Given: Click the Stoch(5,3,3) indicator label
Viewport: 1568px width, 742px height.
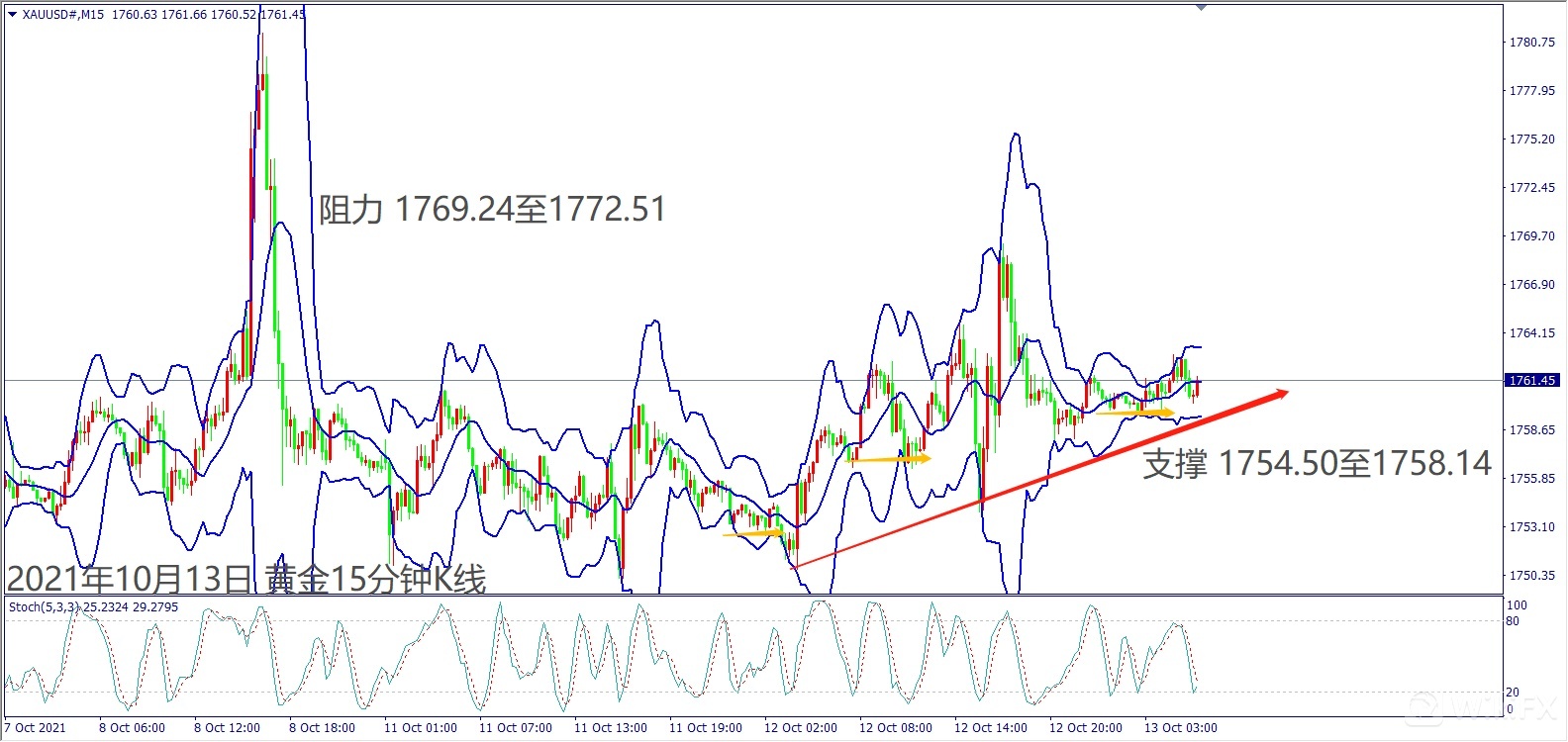Looking at the screenshot, I should pos(45,606).
